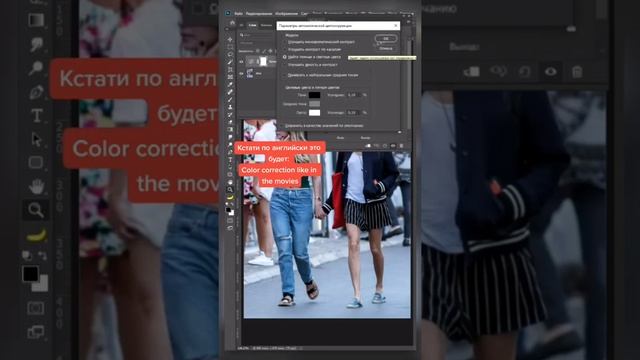Image resolution: width=640 pixels, height=360 pixels.
Task: Click the large blurred black foreground color at left
Action: point(30,274)
